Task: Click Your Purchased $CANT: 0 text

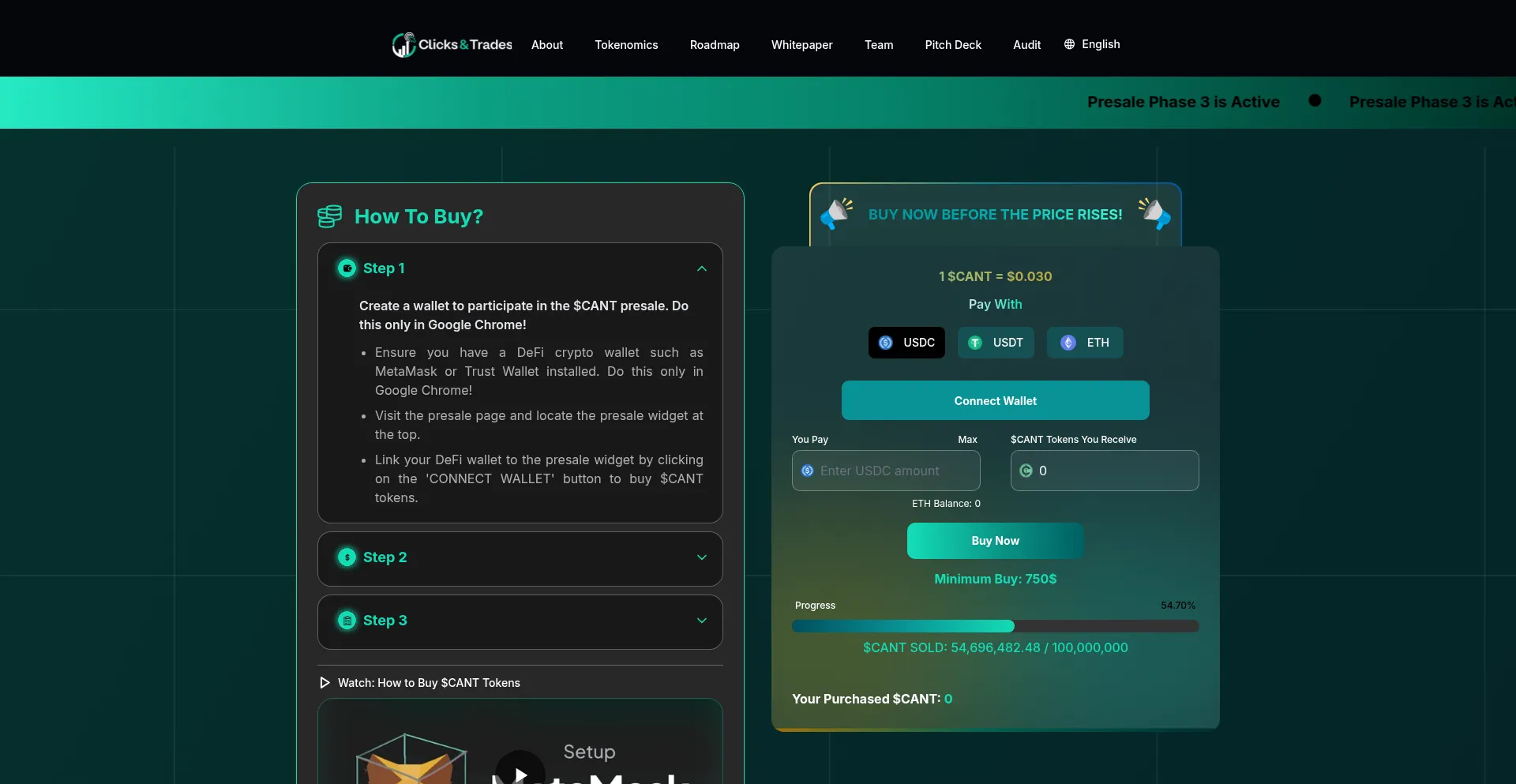Action: pos(872,699)
